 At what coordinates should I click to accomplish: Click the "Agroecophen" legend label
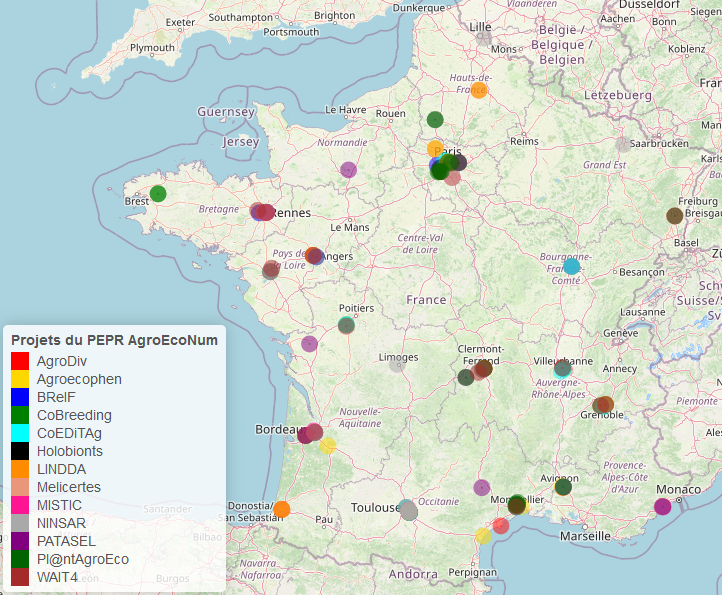79,379
